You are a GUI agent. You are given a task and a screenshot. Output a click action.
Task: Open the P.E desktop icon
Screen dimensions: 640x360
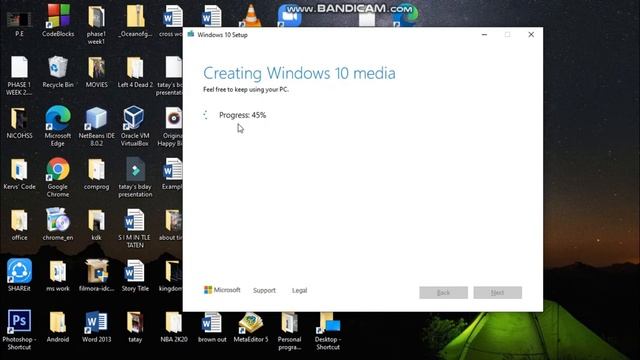pos(19,24)
